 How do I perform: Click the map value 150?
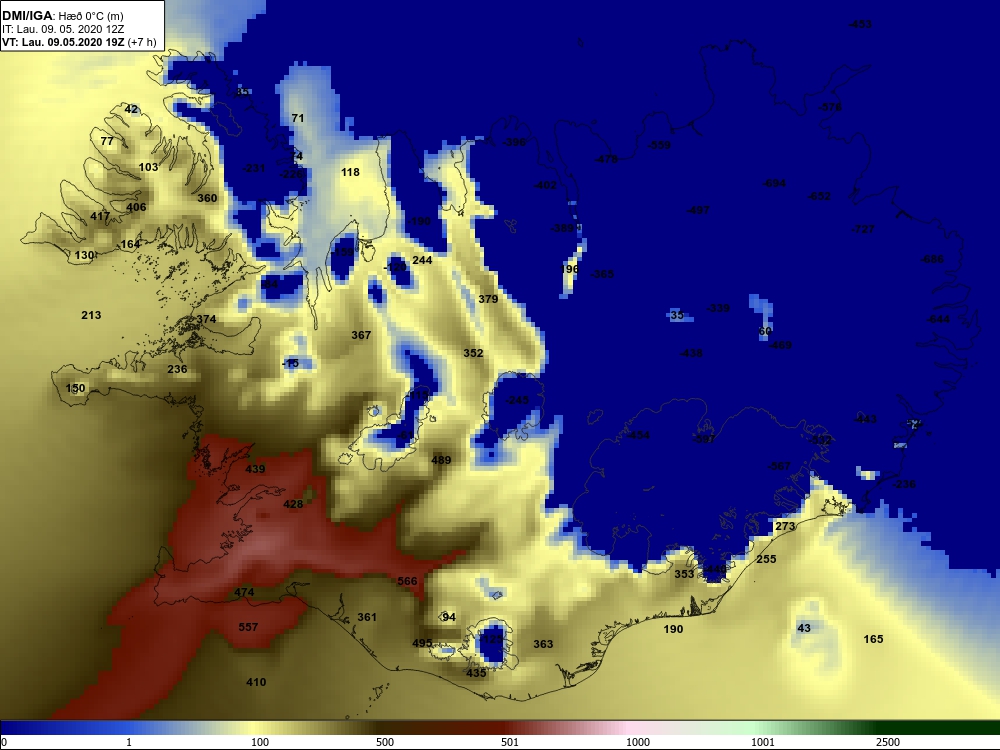(x=75, y=388)
